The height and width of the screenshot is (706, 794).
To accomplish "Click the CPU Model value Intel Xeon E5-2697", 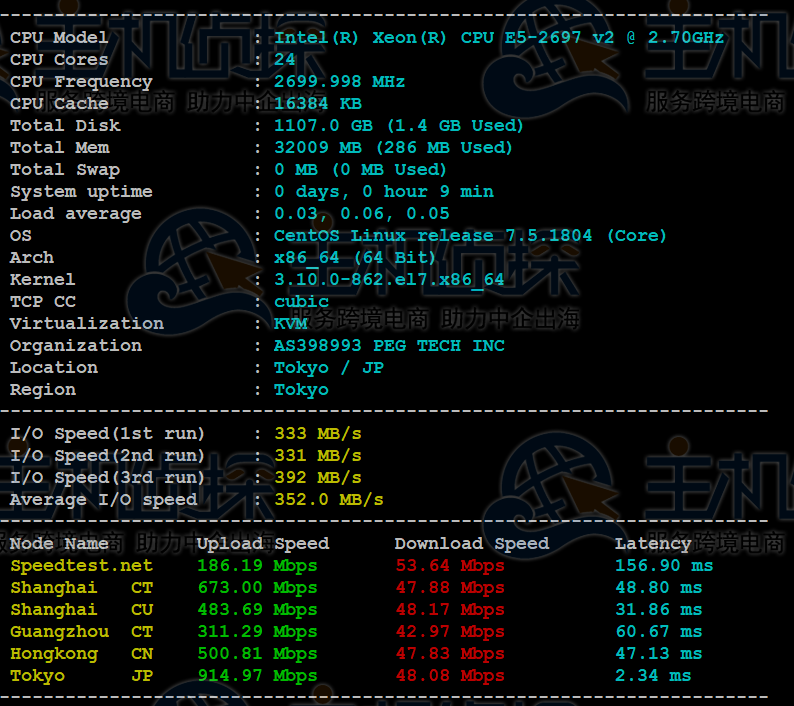I will [x=499, y=38].
